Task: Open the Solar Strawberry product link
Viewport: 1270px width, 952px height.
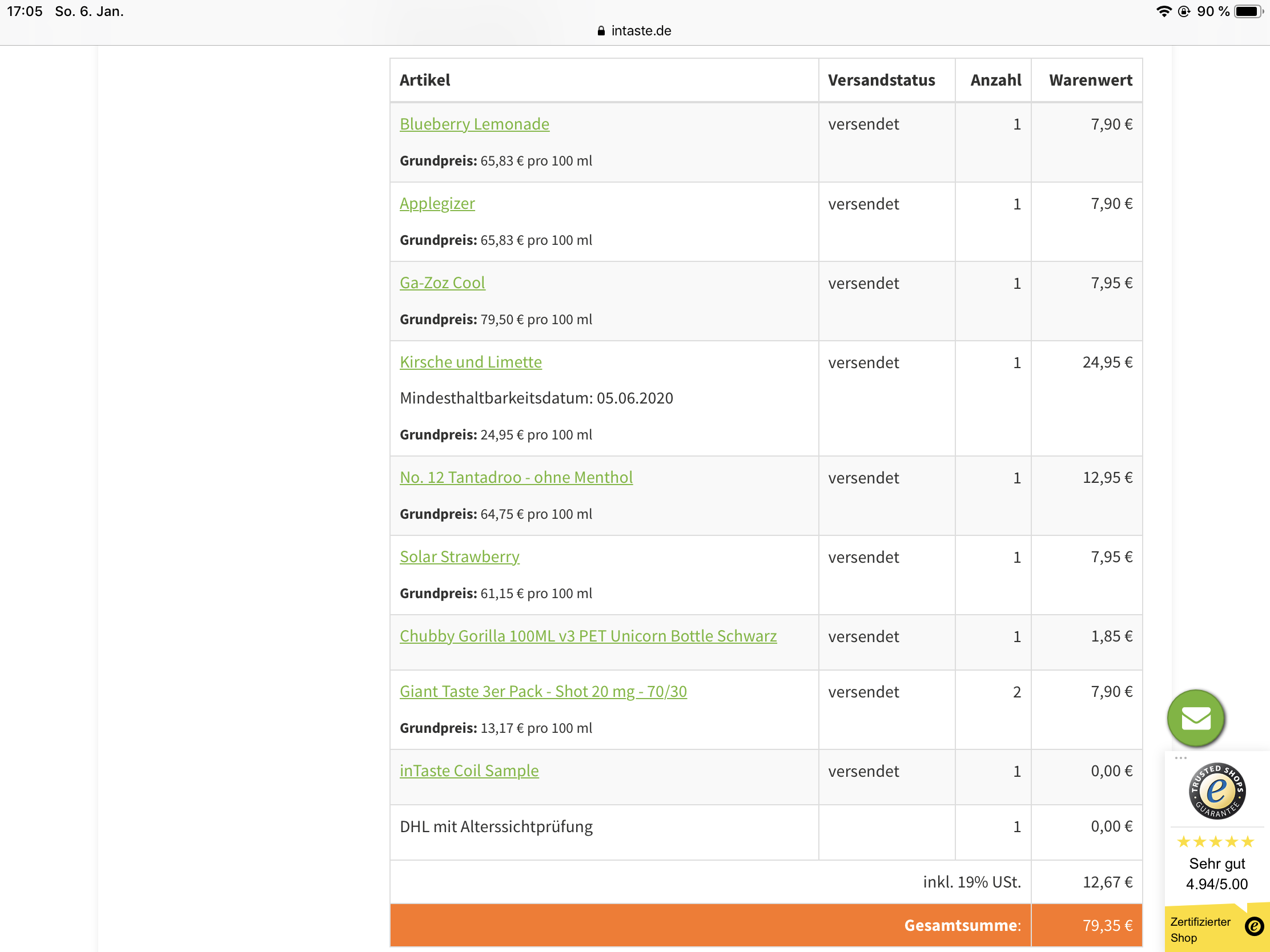Action: point(459,556)
